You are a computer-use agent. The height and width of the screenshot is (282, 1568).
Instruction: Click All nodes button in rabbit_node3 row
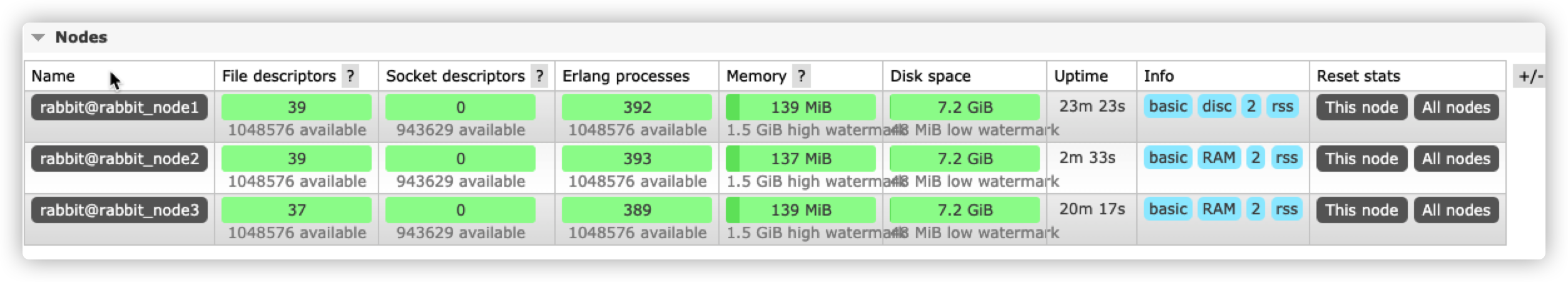[1456, 210]
